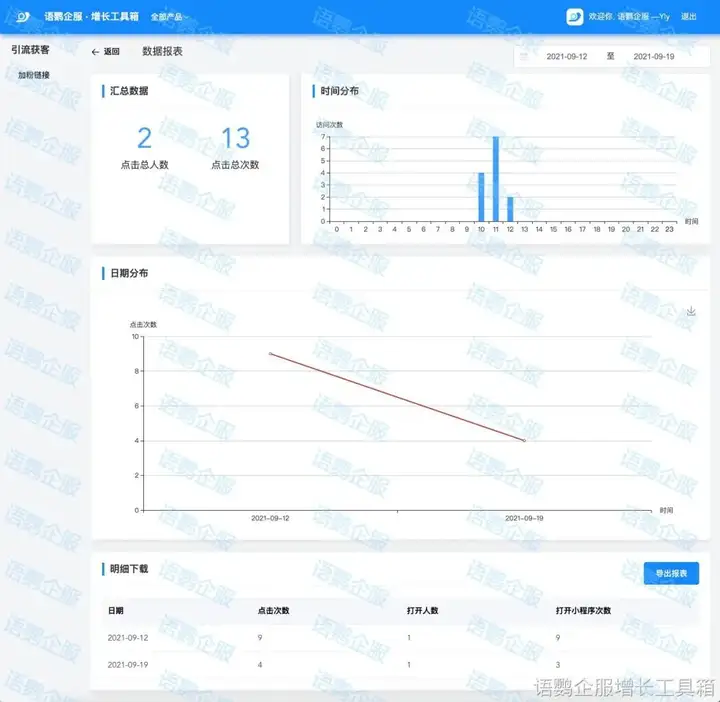
Task: Click the end date field 2021-09-19
Action: 654,57
